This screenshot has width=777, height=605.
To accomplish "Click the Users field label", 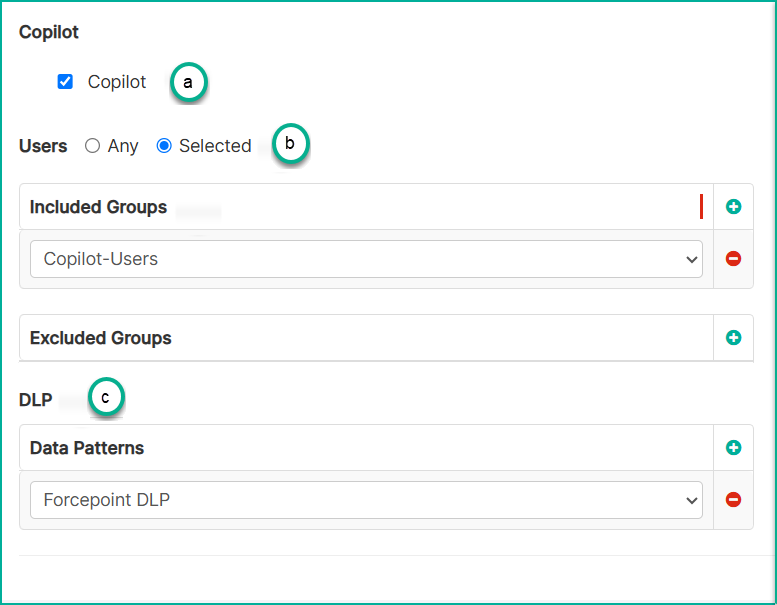I will (43, 146).
